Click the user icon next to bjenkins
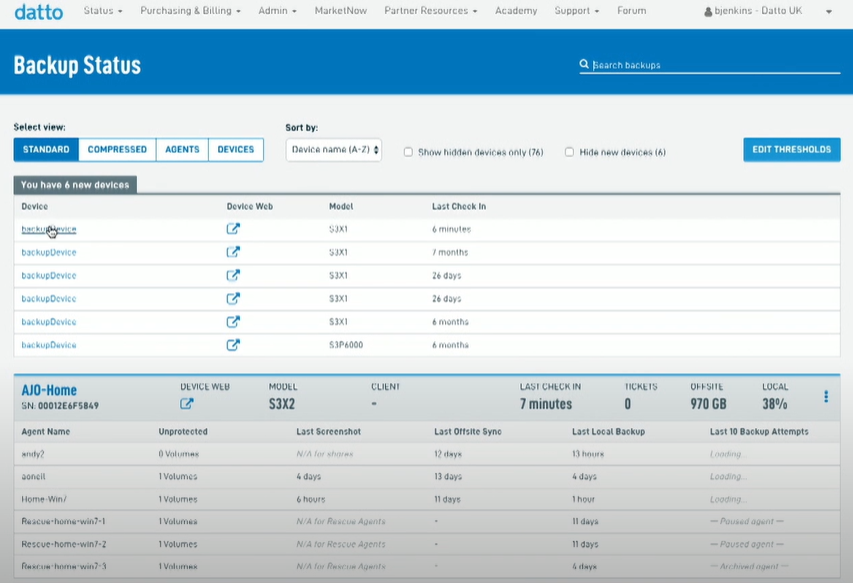 point(708,11)
